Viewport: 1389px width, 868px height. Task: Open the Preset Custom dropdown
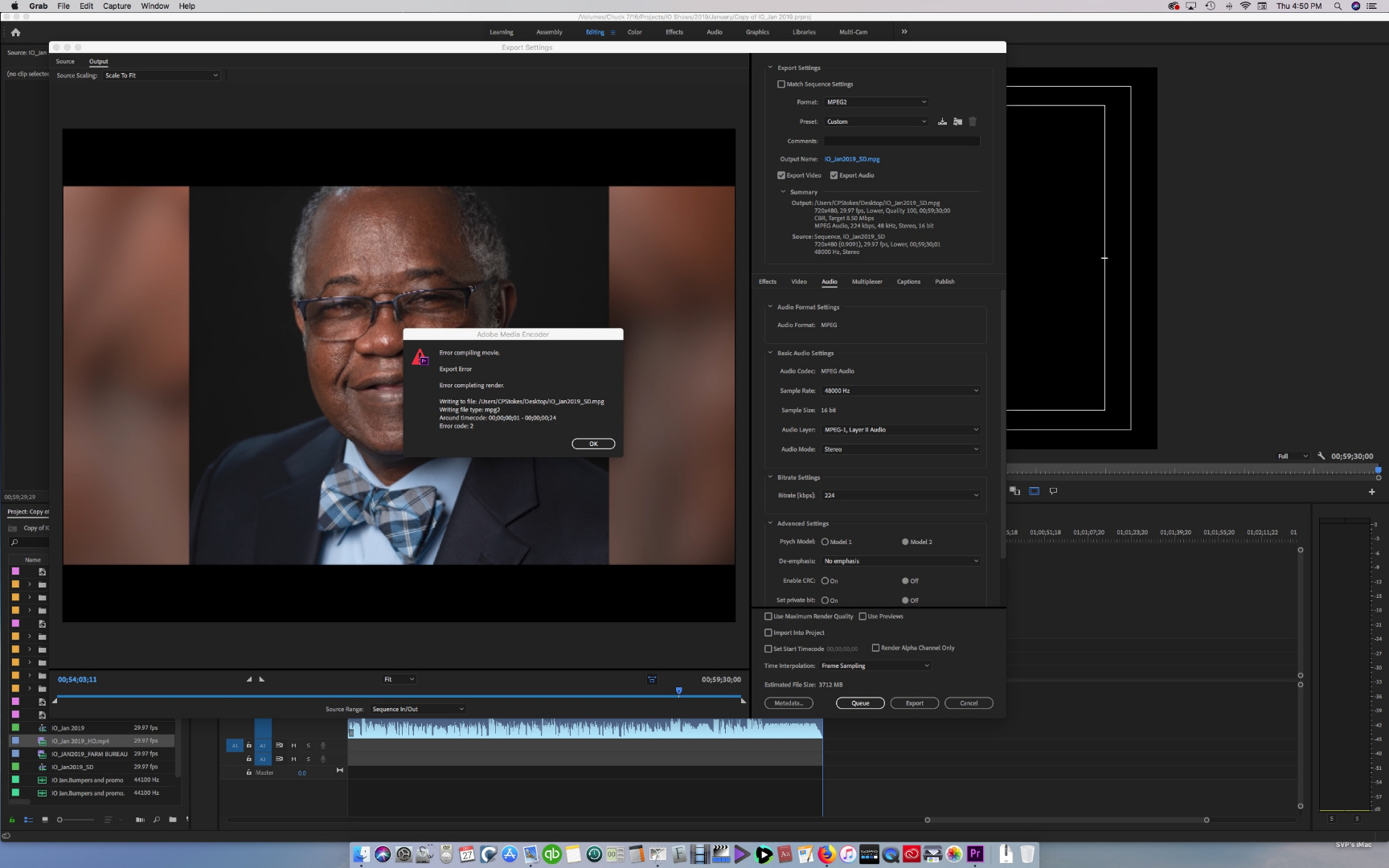876,121
